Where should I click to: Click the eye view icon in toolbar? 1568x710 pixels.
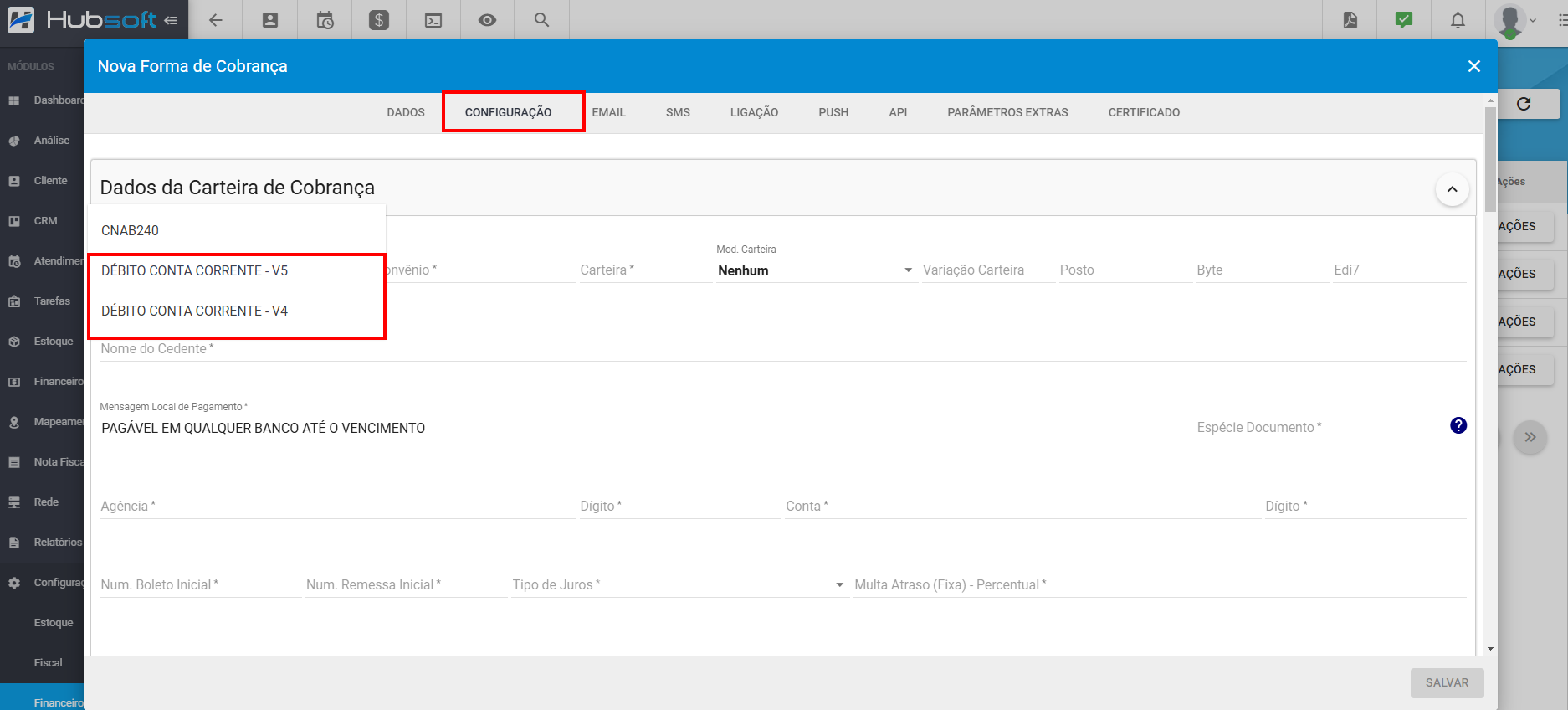pos(487,20)
